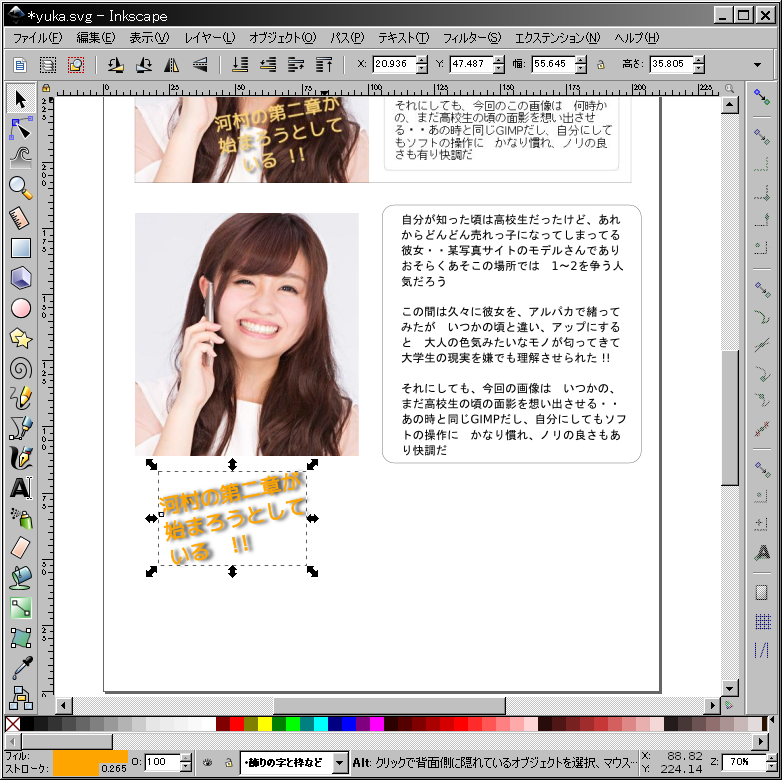Screen dimensions: 782x780
Task: Open the 編集(E) menu
Action: [95, 38]
